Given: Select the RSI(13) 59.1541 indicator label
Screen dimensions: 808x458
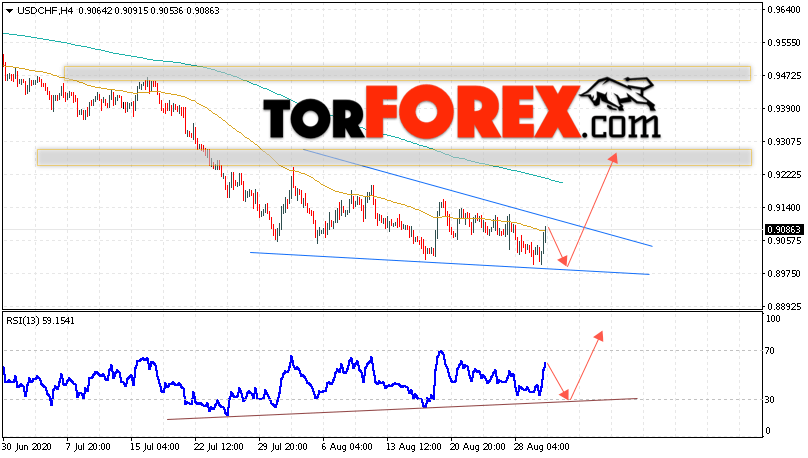Looking at the screenshot, I should 40,321.
